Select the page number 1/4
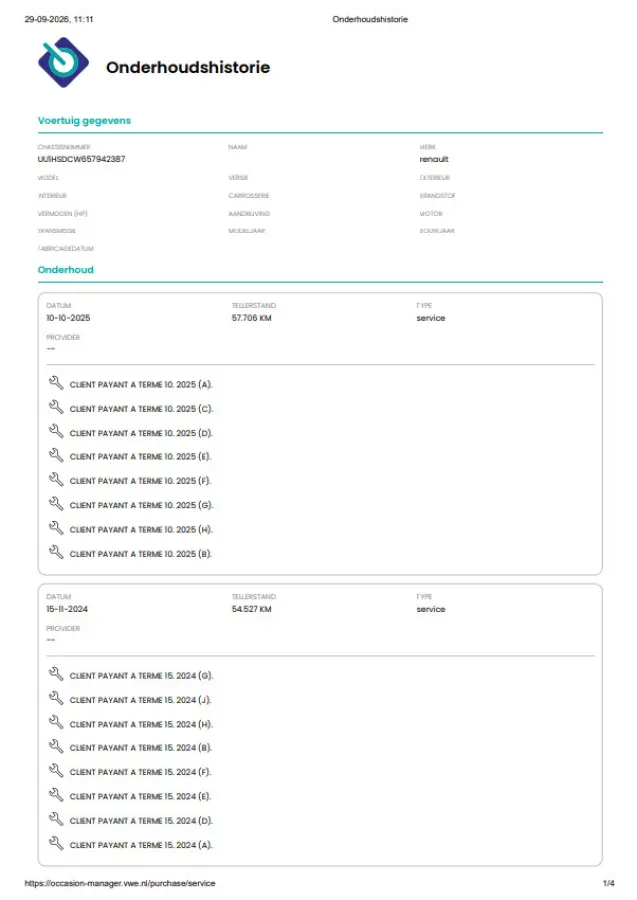 [x=608, y=883]
